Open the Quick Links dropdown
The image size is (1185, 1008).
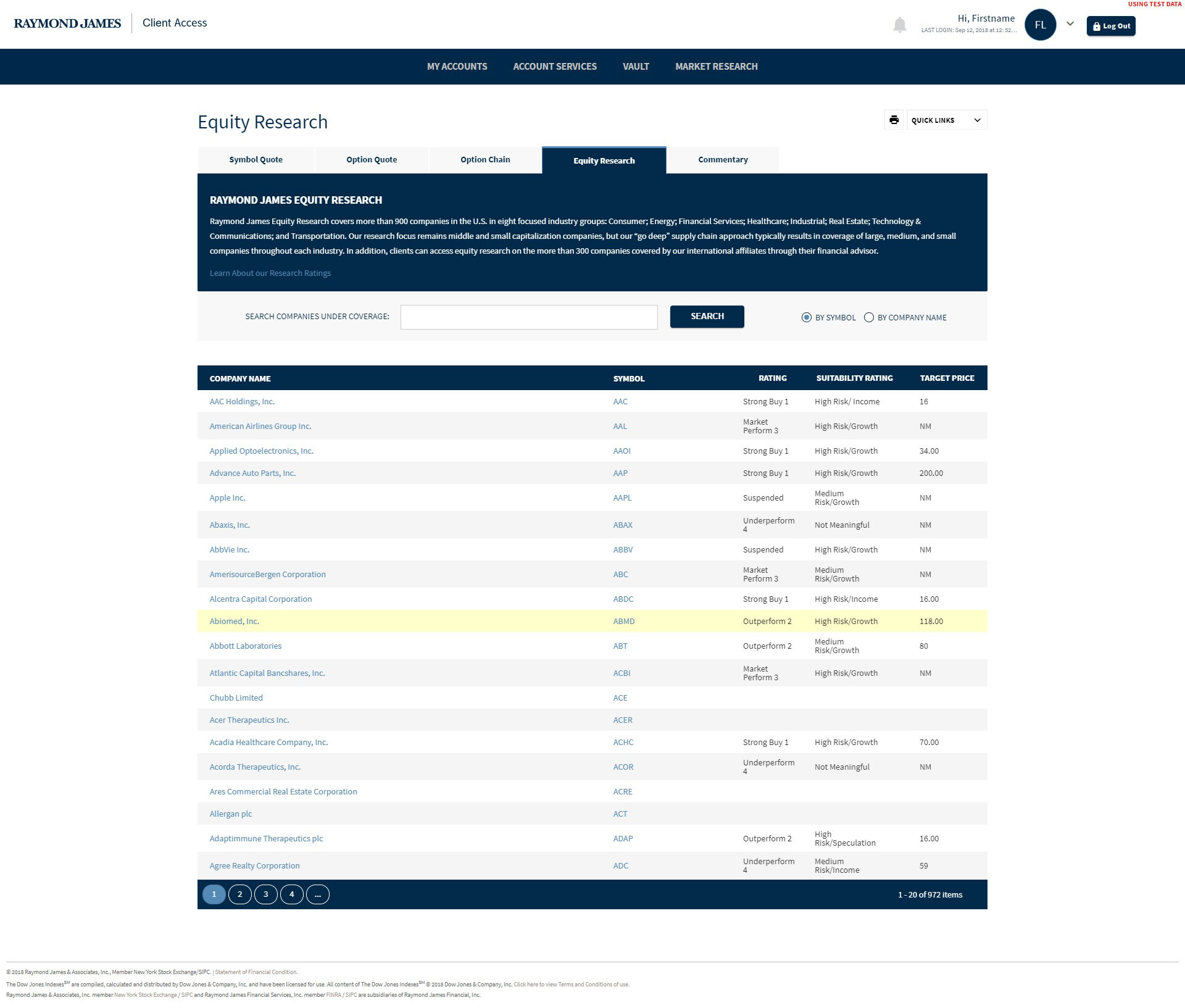947,120
